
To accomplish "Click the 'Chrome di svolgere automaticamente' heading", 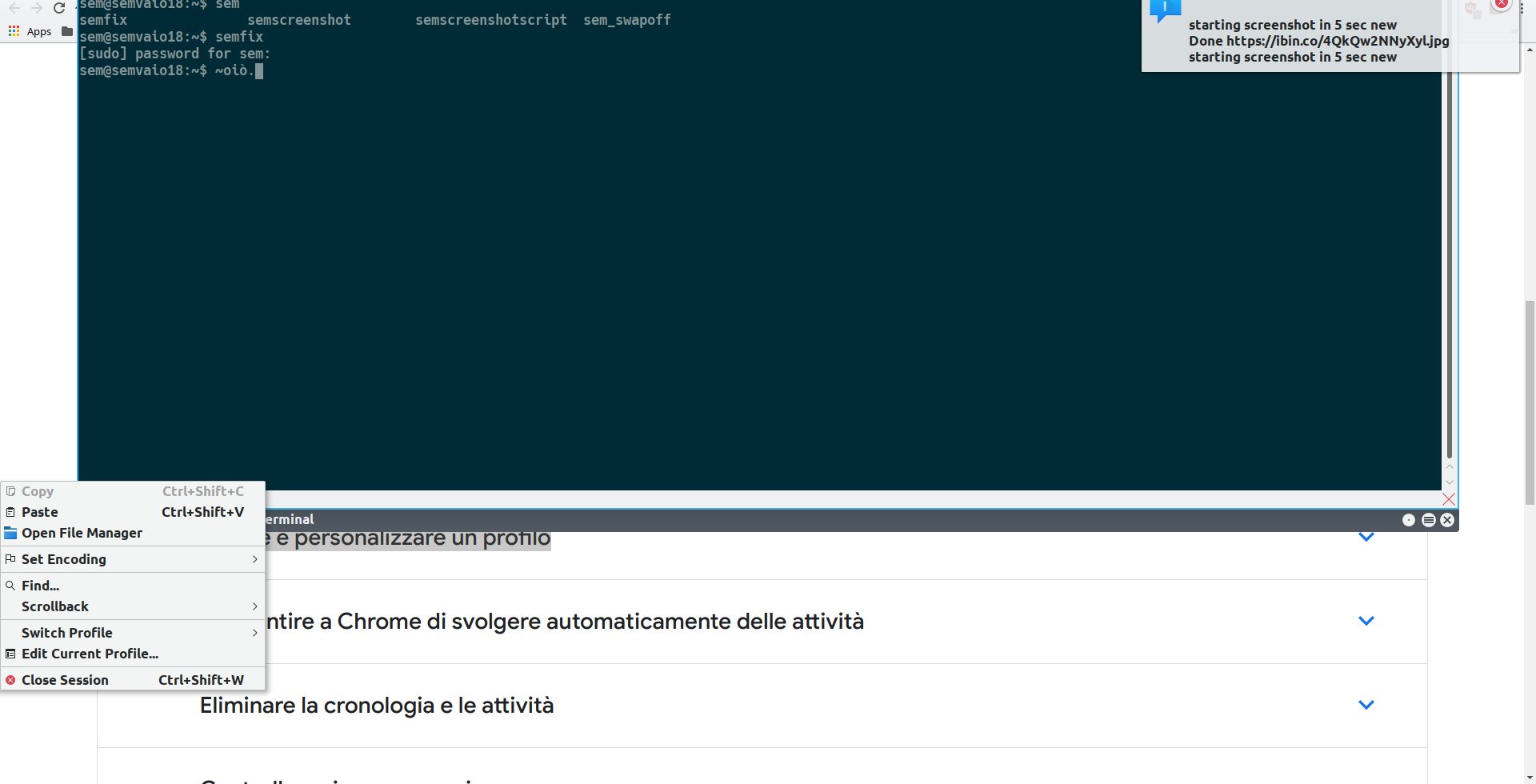I will point(565,622).
